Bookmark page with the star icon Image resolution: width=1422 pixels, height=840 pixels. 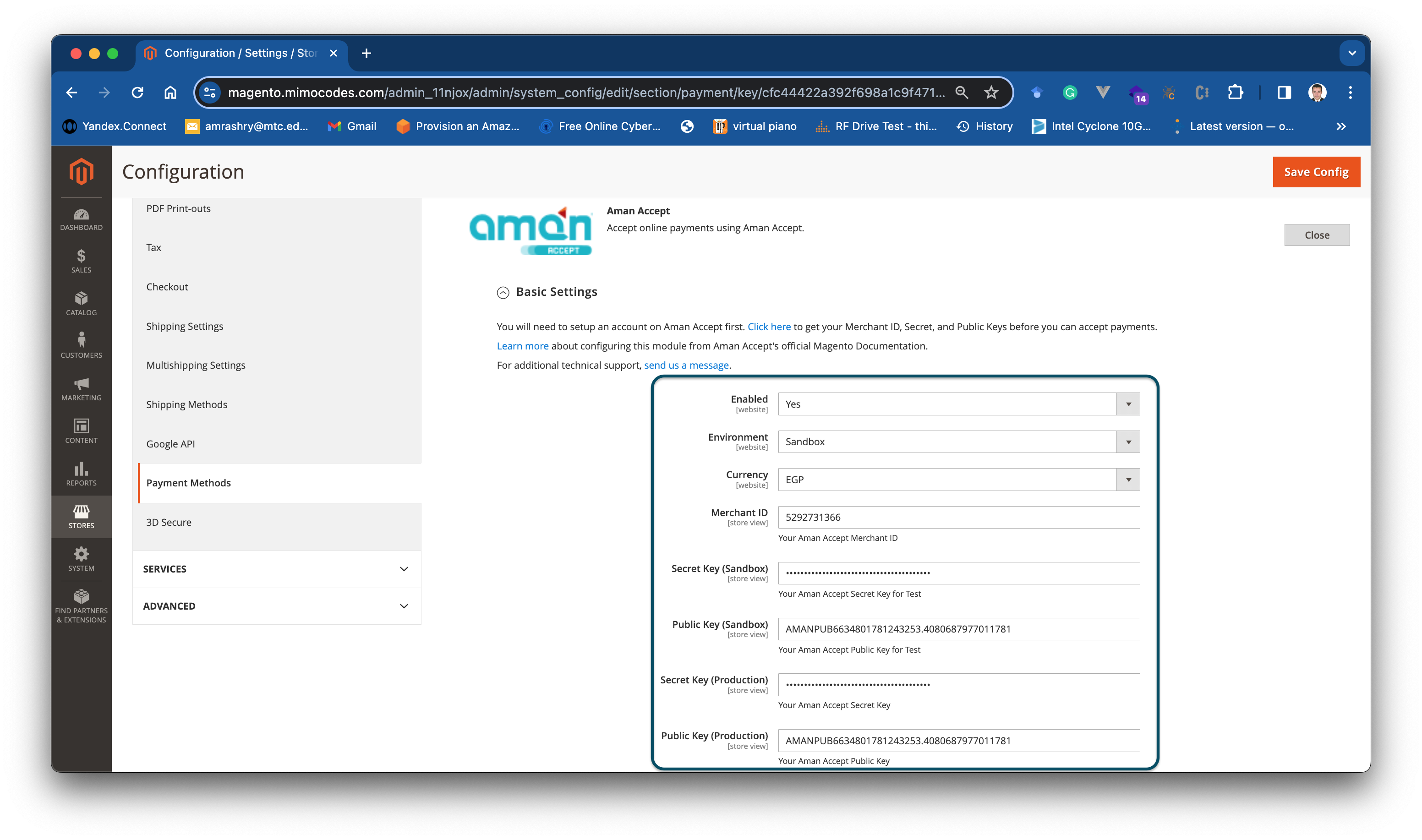[x=990, y=92]
